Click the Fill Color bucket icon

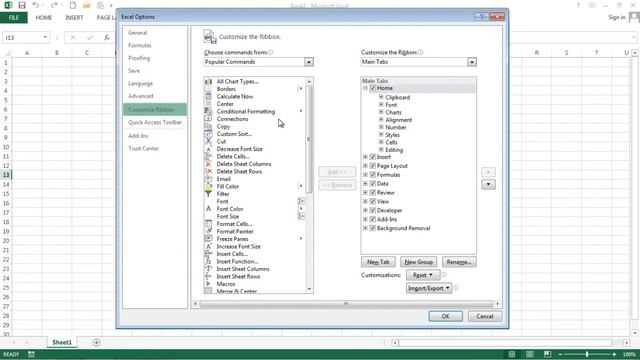pos(208,186)
